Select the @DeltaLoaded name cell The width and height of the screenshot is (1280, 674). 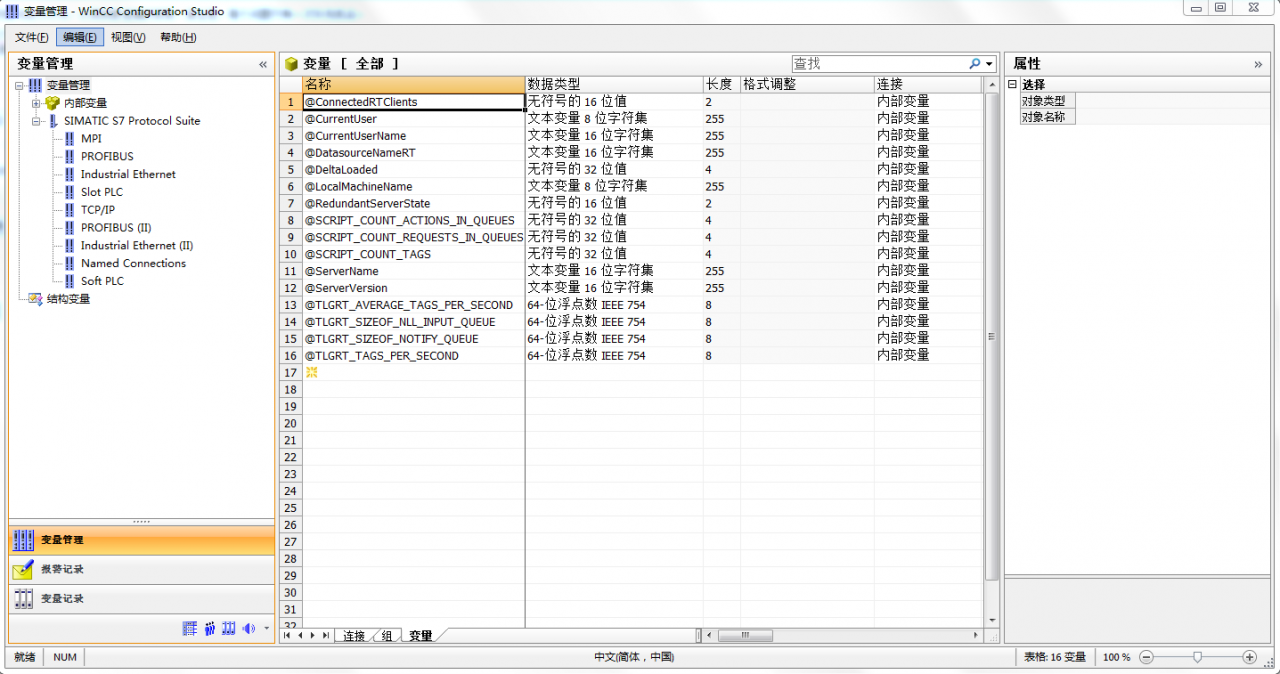tap(414, 170)
